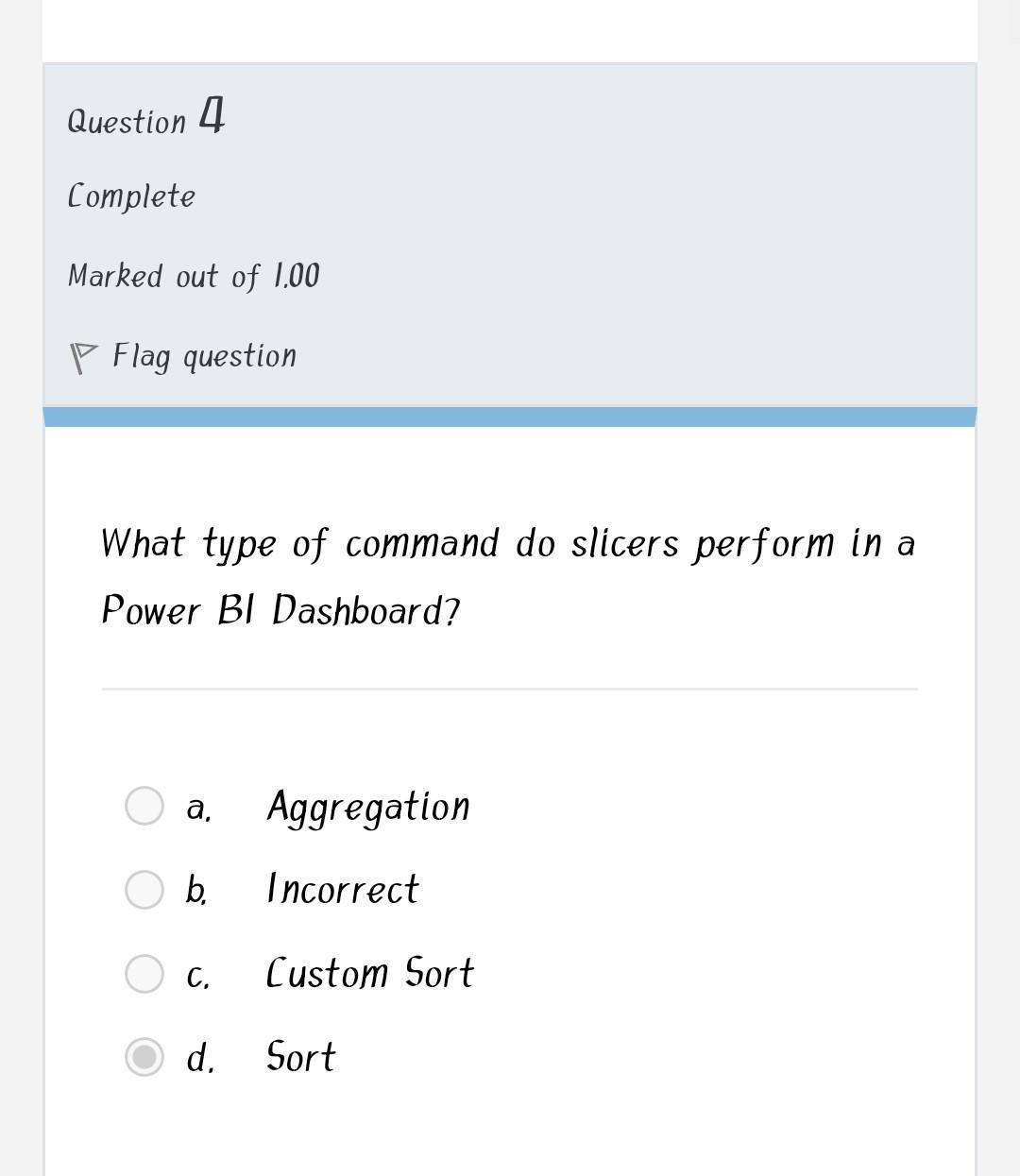Click the Incorrect answer label text

point(342,889)
